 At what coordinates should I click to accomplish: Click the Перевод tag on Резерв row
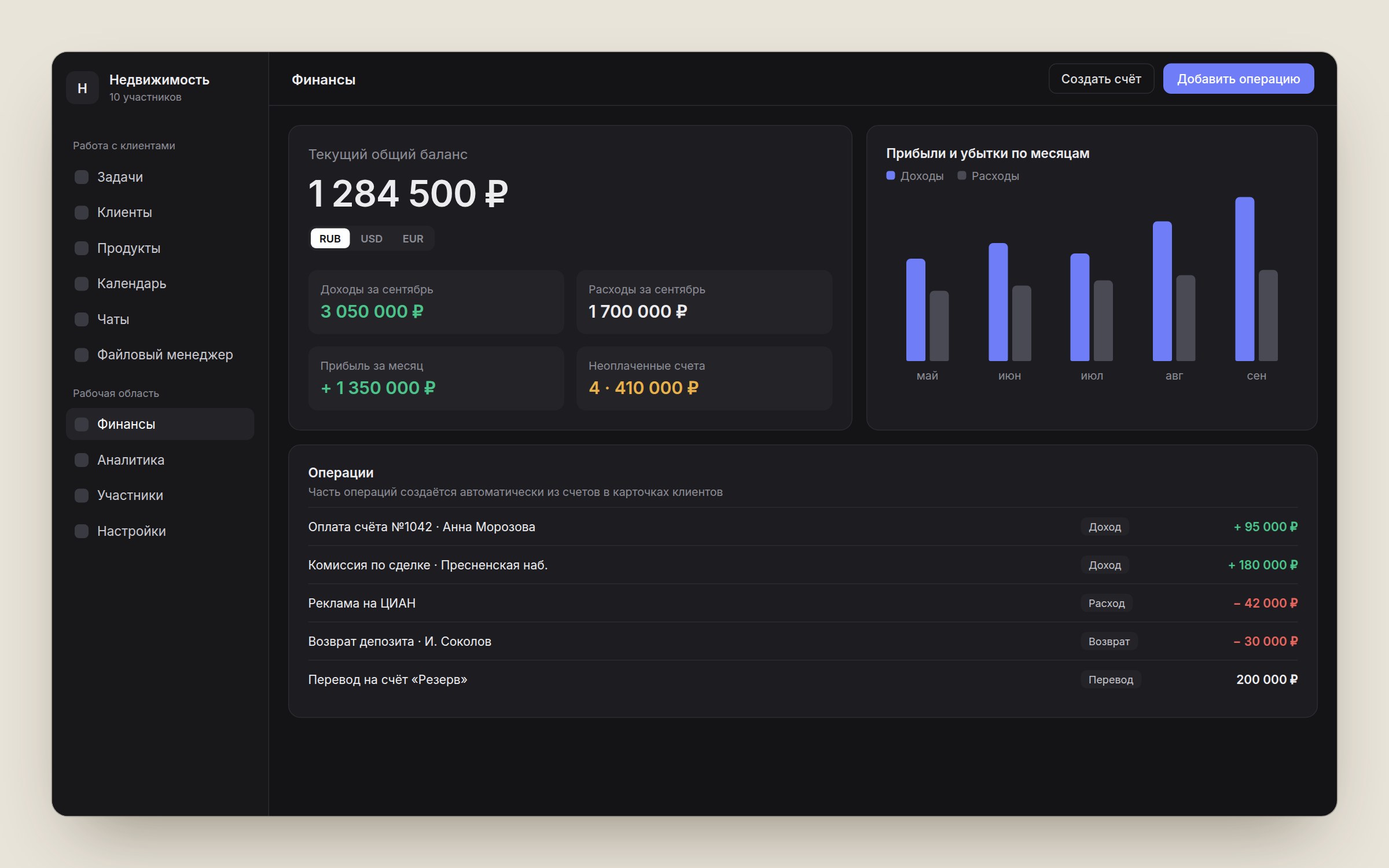click(x=1111, y=679)
